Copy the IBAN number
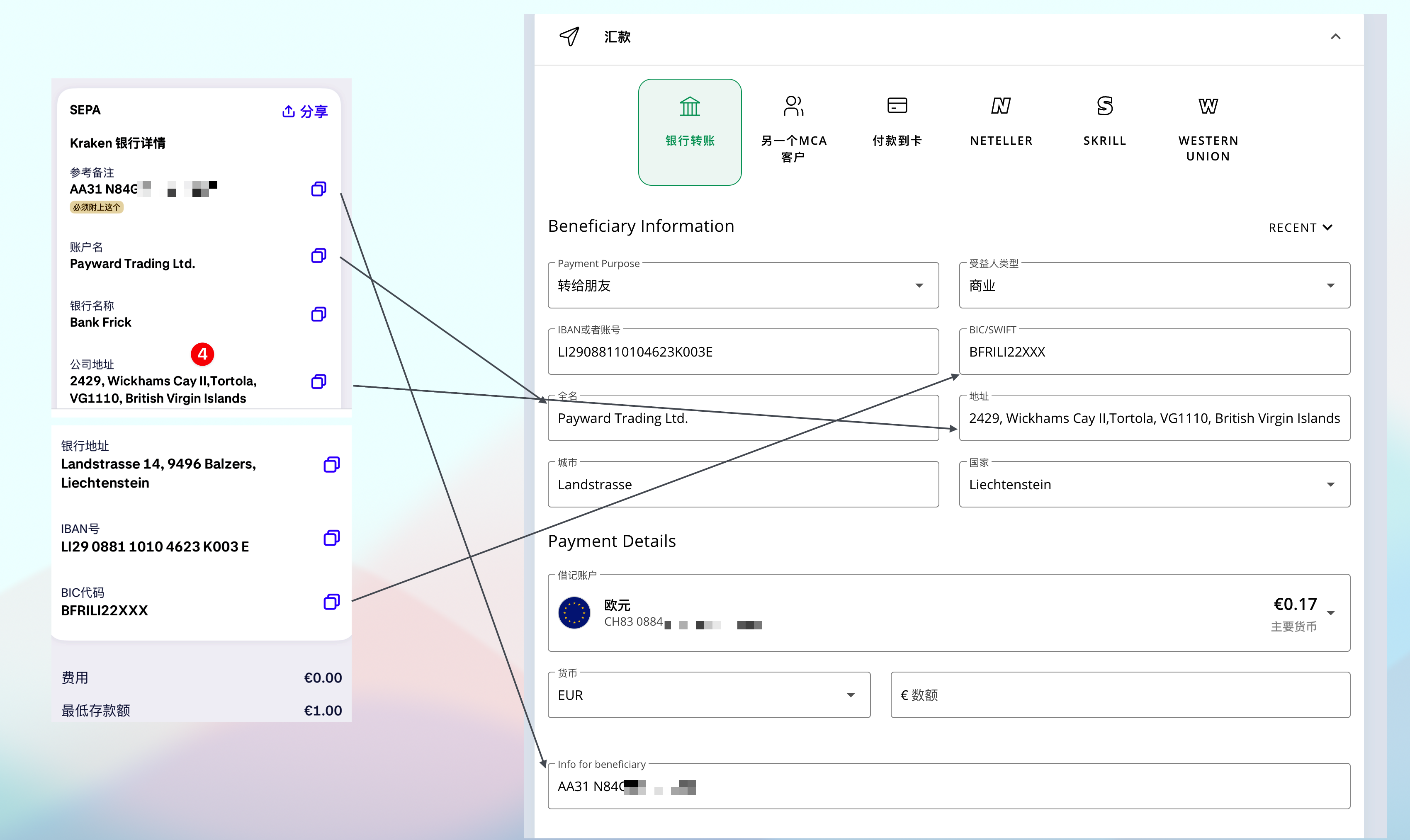The image size is (1410, 840). (x=332, y=538)
